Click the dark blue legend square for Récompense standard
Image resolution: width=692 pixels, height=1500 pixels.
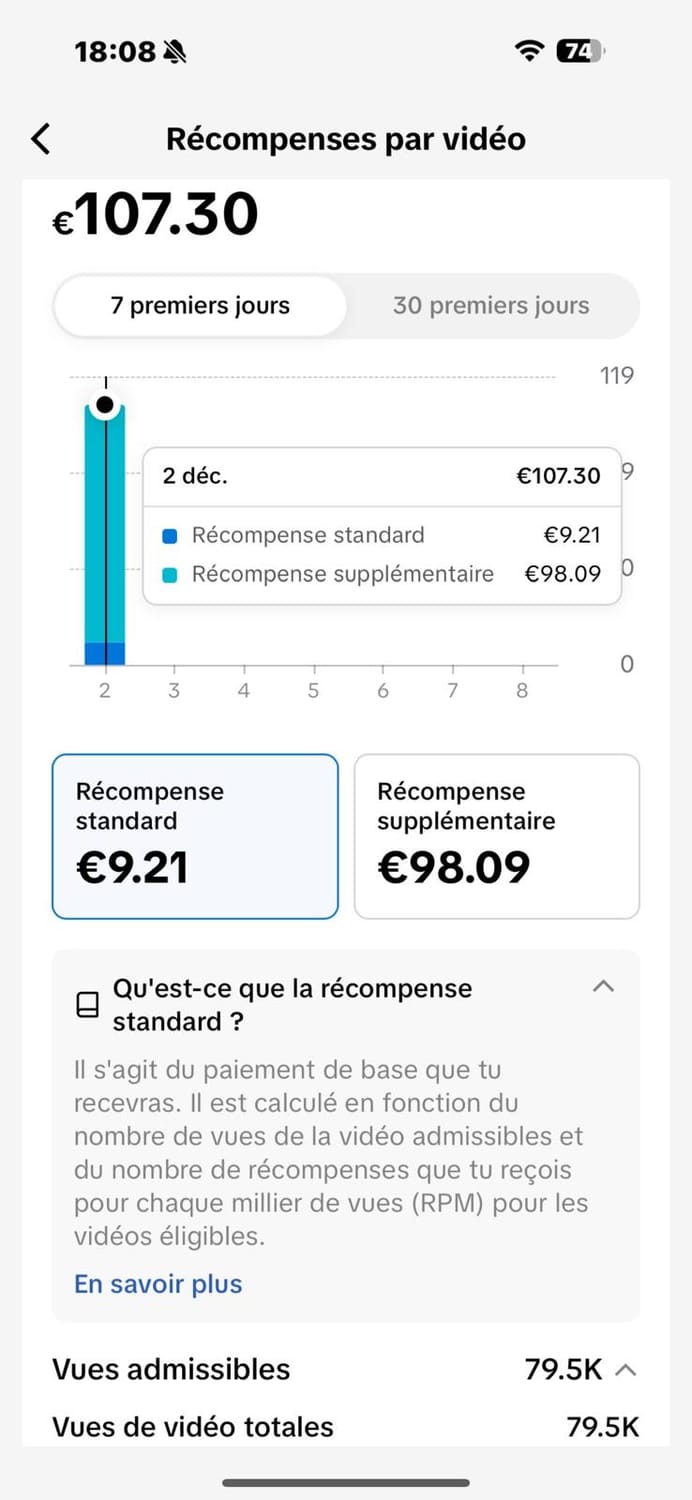click(x=170, y=536)
